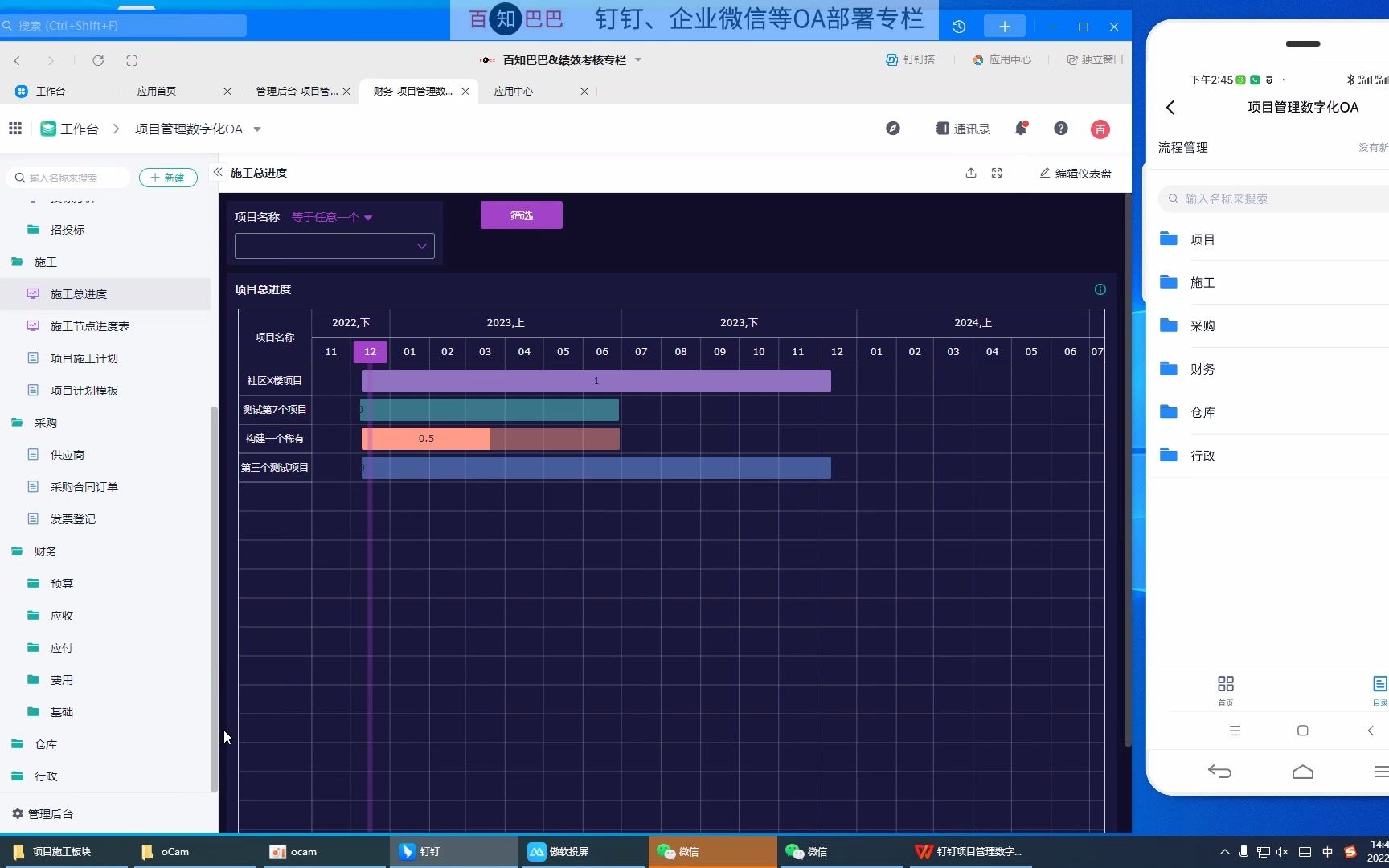This screenshot has width=1389, height=868.
Task: Open the help question mark icon
Action: pos(1061,129)
